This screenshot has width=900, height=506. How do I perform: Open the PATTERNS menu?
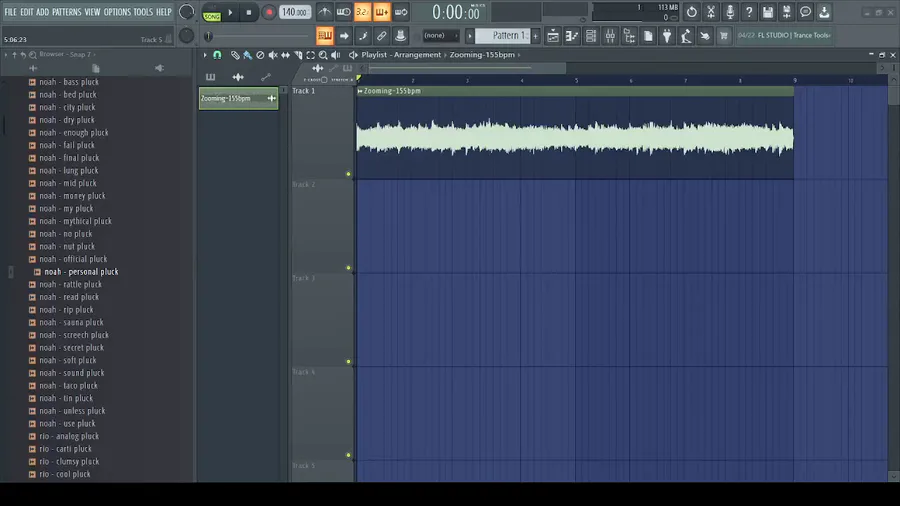tap(67, 11)
